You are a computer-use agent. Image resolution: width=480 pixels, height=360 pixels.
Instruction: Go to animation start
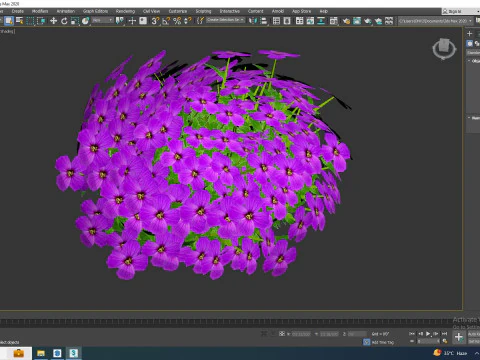(412, 333)
